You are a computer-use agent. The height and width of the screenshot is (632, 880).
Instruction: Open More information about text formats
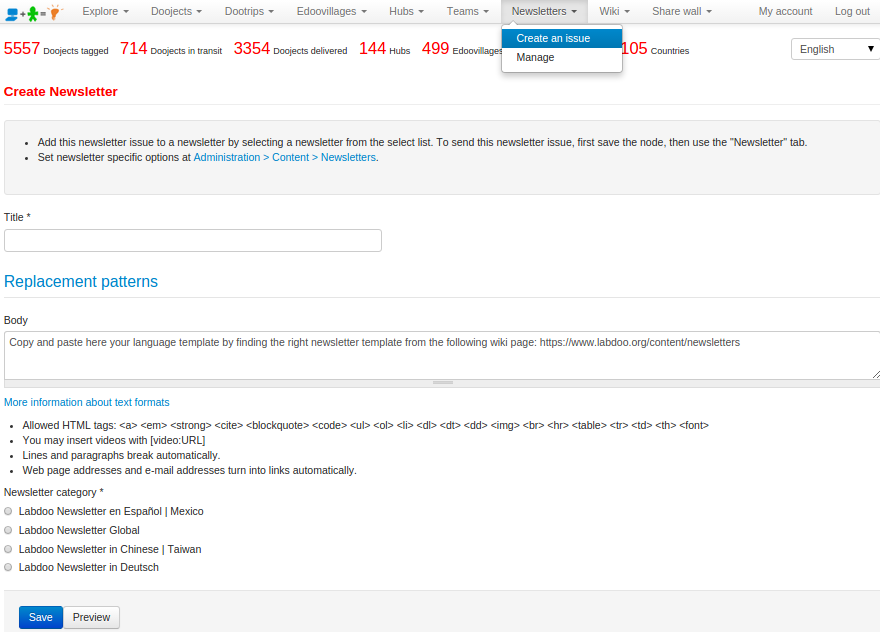pyautogui.click(x=86, y=402)
